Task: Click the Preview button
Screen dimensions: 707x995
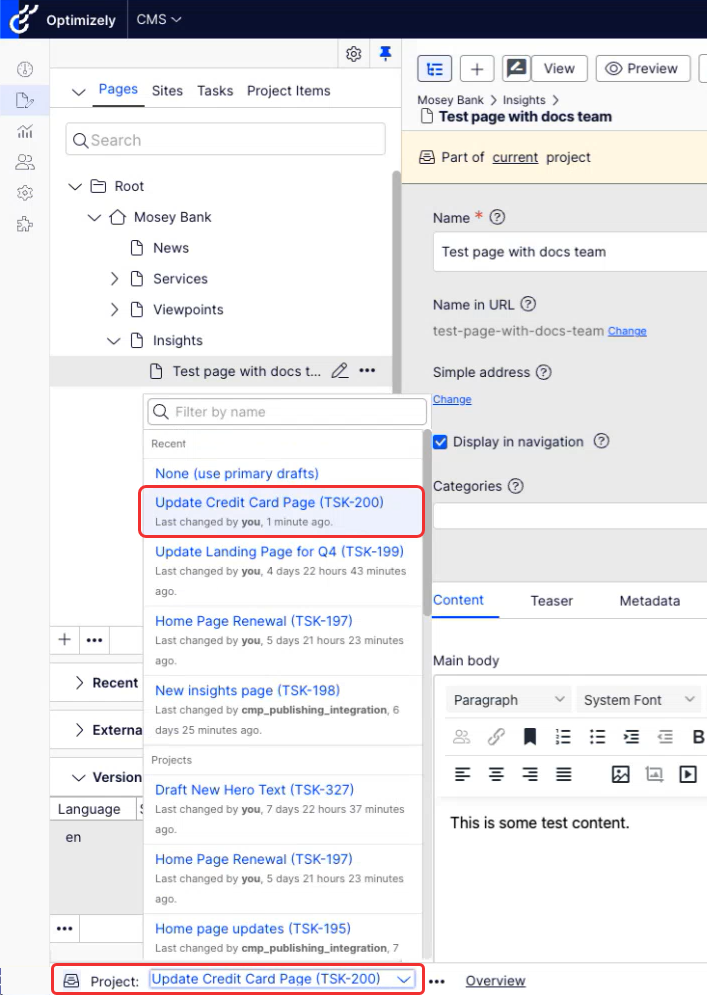Action: pos(642,69)
